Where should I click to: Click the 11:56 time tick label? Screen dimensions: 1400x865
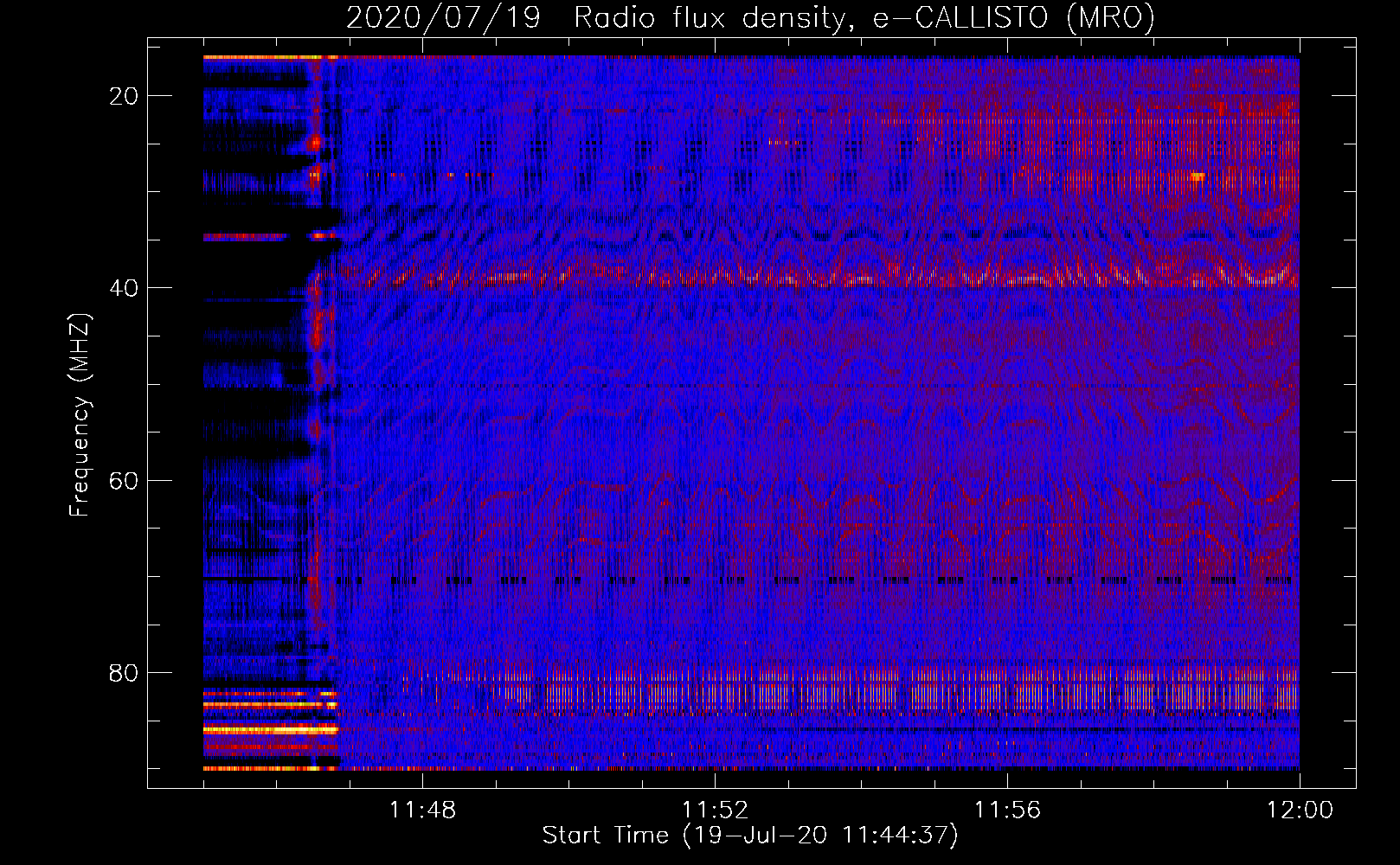tap(1007, 810)
